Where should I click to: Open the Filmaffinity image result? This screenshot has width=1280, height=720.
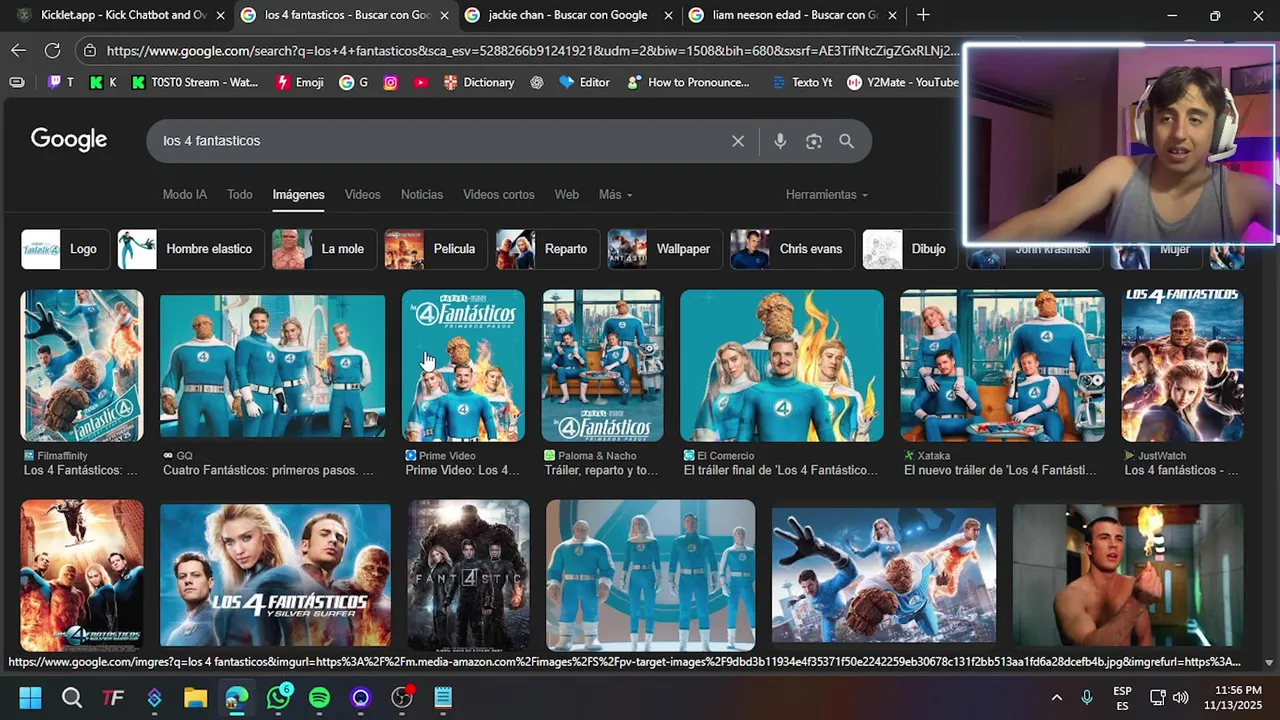[x=82, y=366]
